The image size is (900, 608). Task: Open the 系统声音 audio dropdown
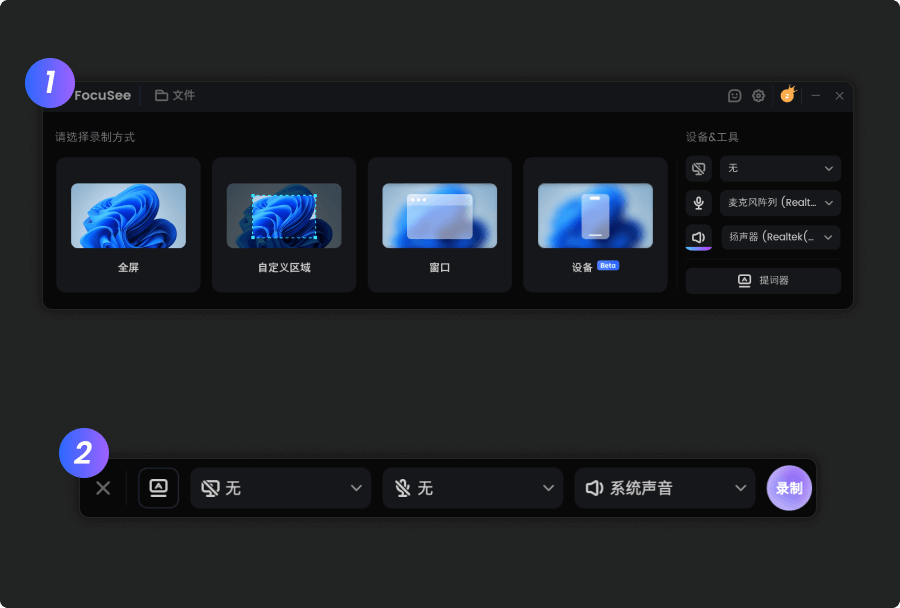tap(665, 488)
